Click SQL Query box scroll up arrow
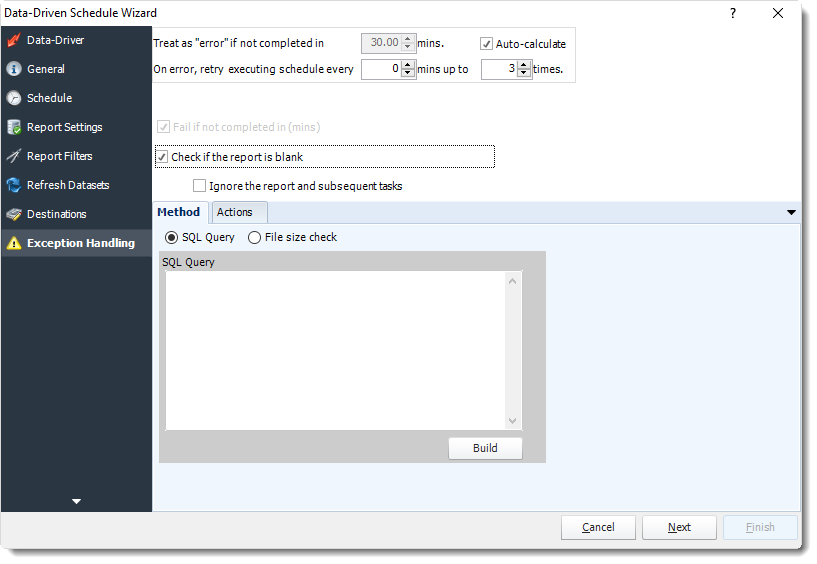Image resolution: width=817 pixels, height=564 pixels. coord(513,281)
